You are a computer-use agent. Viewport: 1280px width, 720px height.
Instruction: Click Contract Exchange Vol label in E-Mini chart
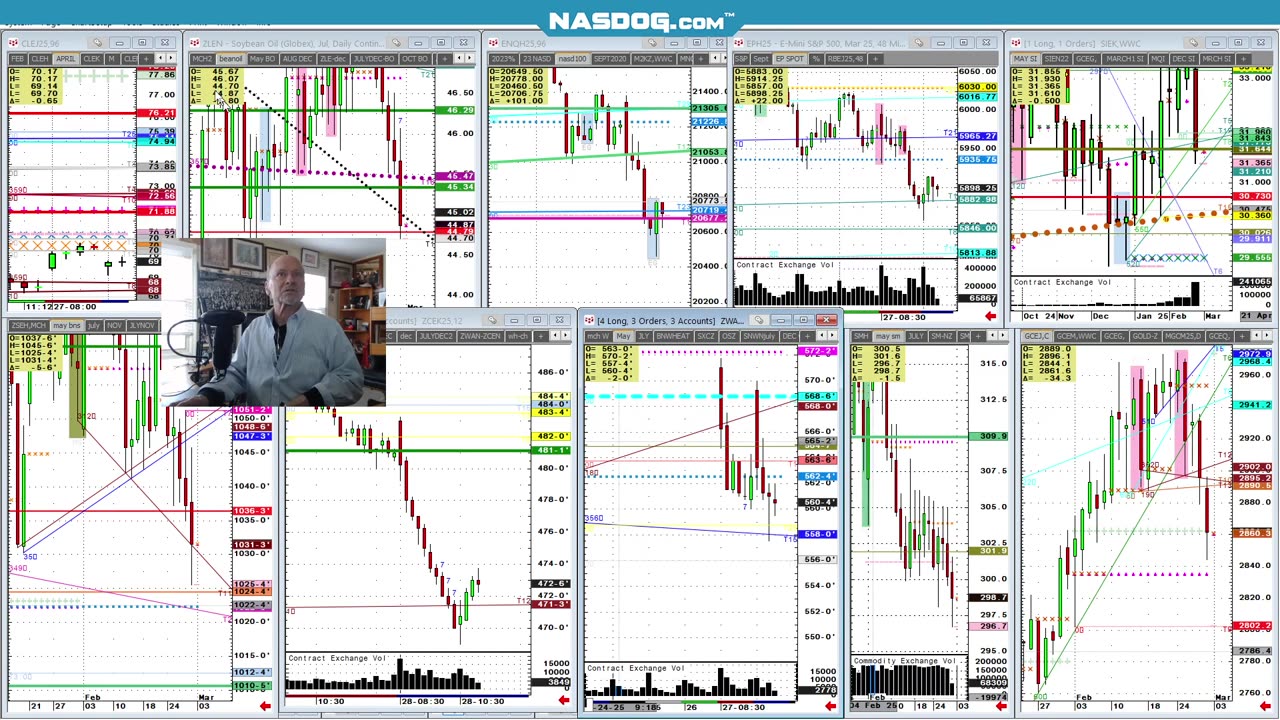pyautogui.click(x=785, y=265)
